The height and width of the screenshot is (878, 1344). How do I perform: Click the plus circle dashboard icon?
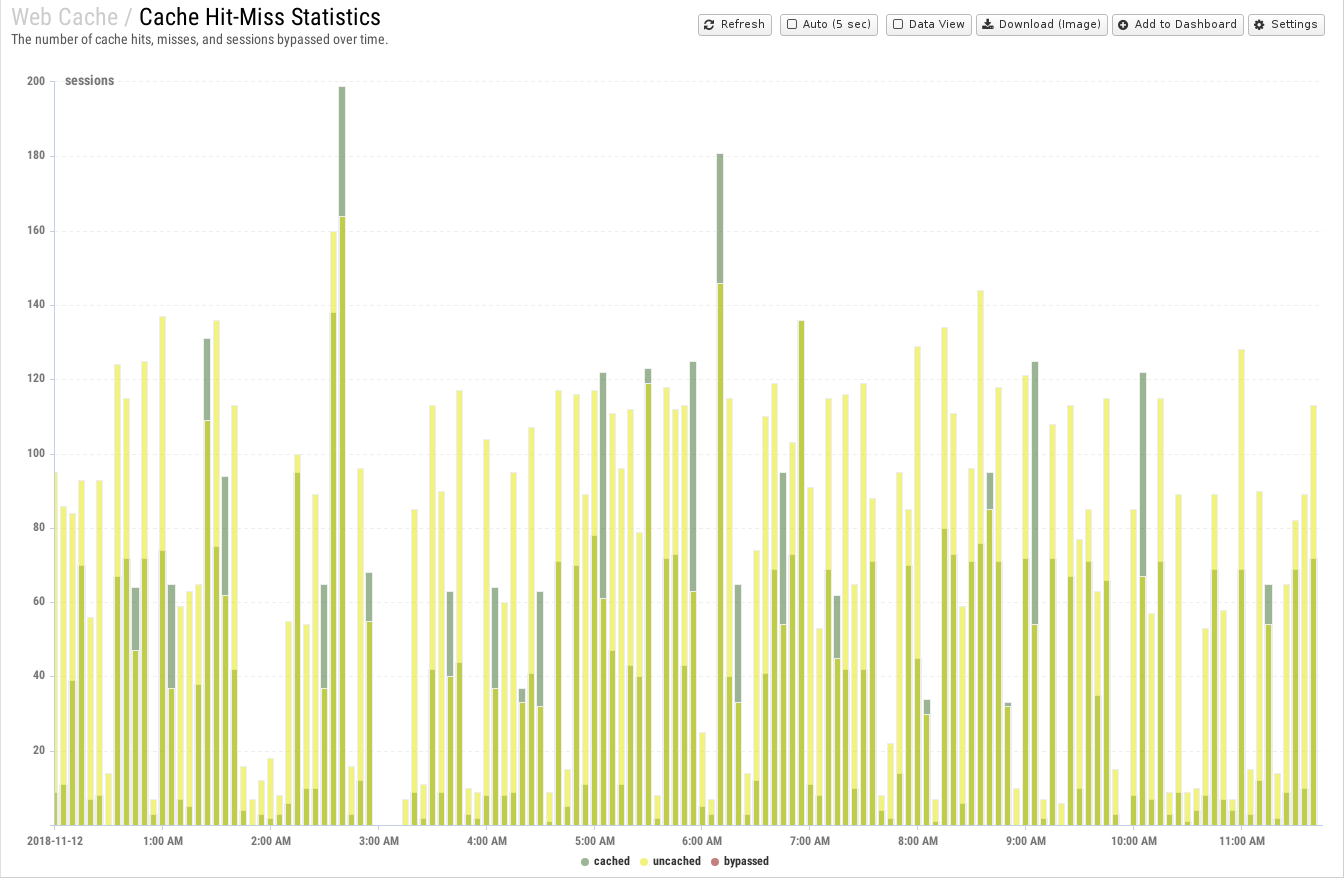click(1123, 24)
